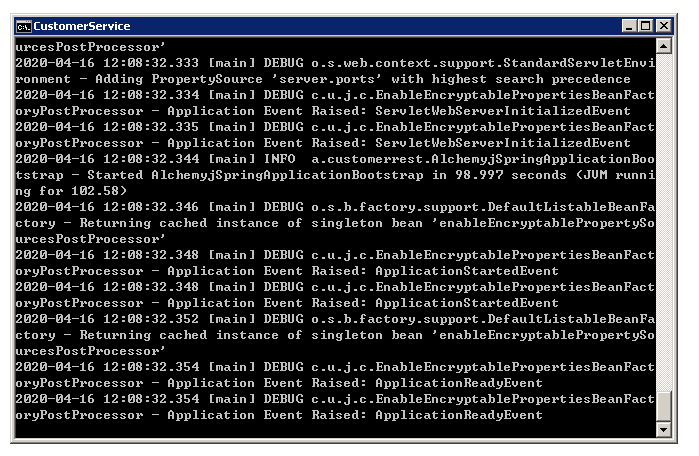Click the CustomerService title bar text

(x=82, y=25)
